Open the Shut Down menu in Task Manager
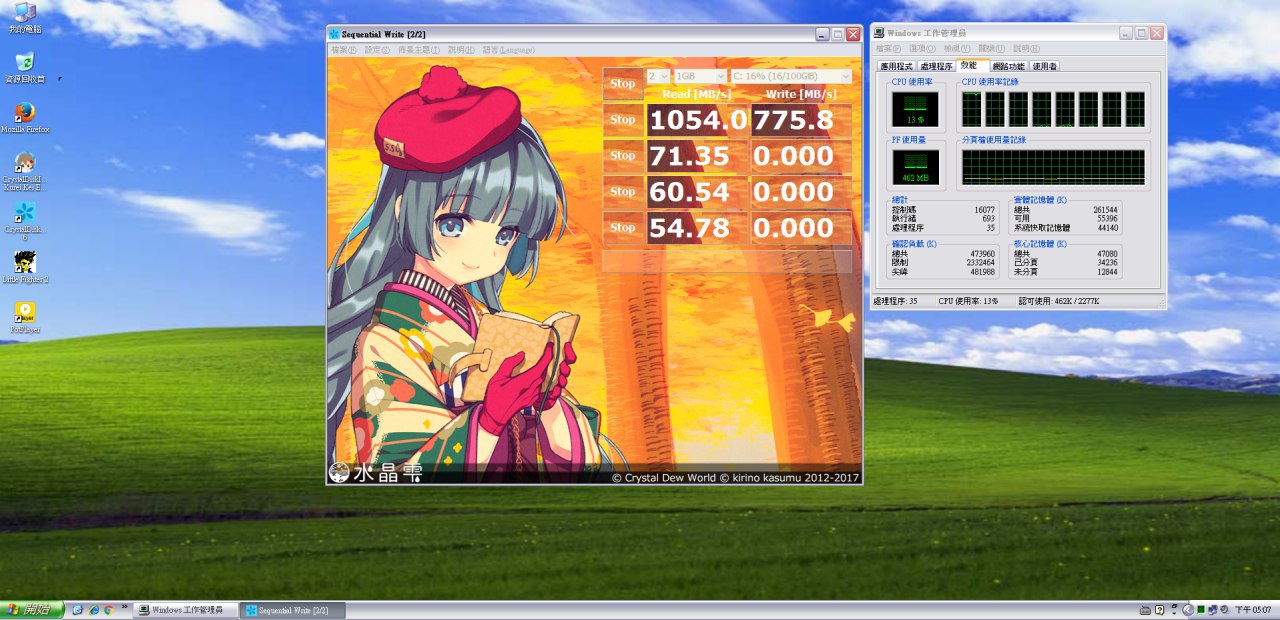The height and width of the screenshot is (620, 1280). [x=991, y=48]
